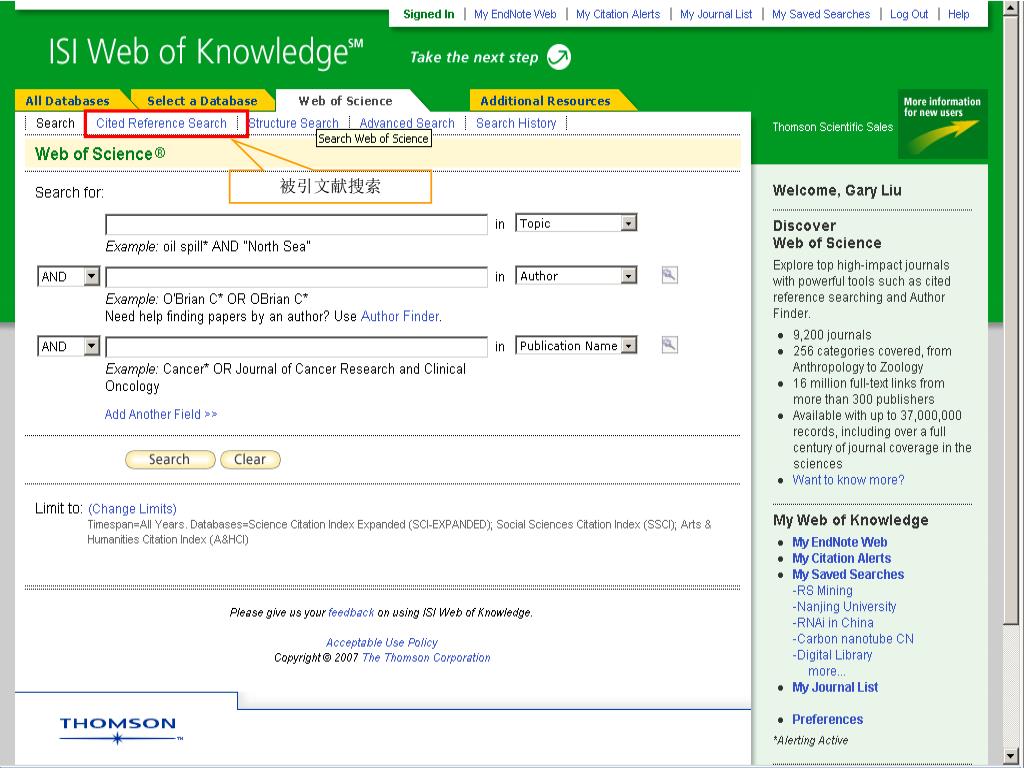
Task: Click Add Another Field link
Action: [x=161, y=414]
